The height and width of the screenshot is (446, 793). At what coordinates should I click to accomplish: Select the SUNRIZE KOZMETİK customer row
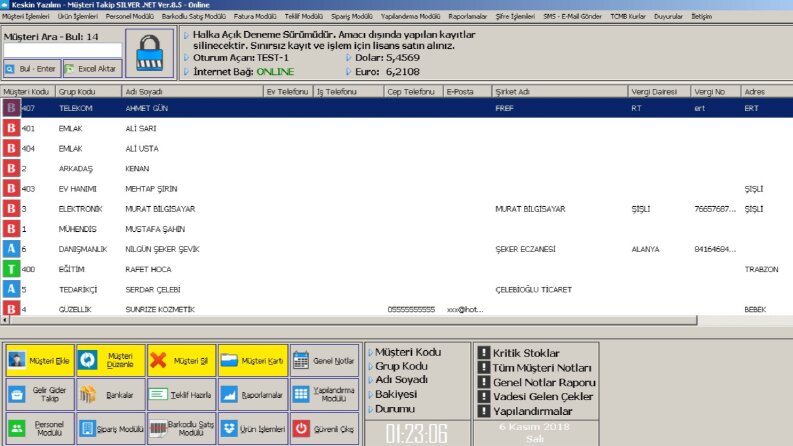pos(396,308)
